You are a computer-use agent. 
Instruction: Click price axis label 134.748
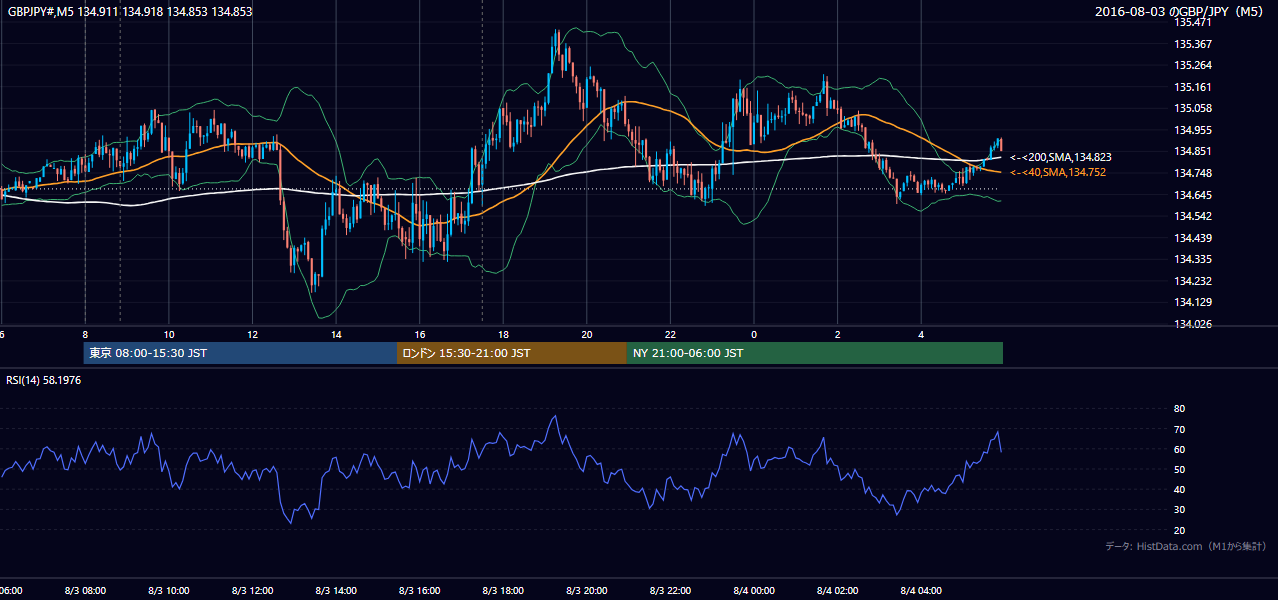tap(1192, 173)
